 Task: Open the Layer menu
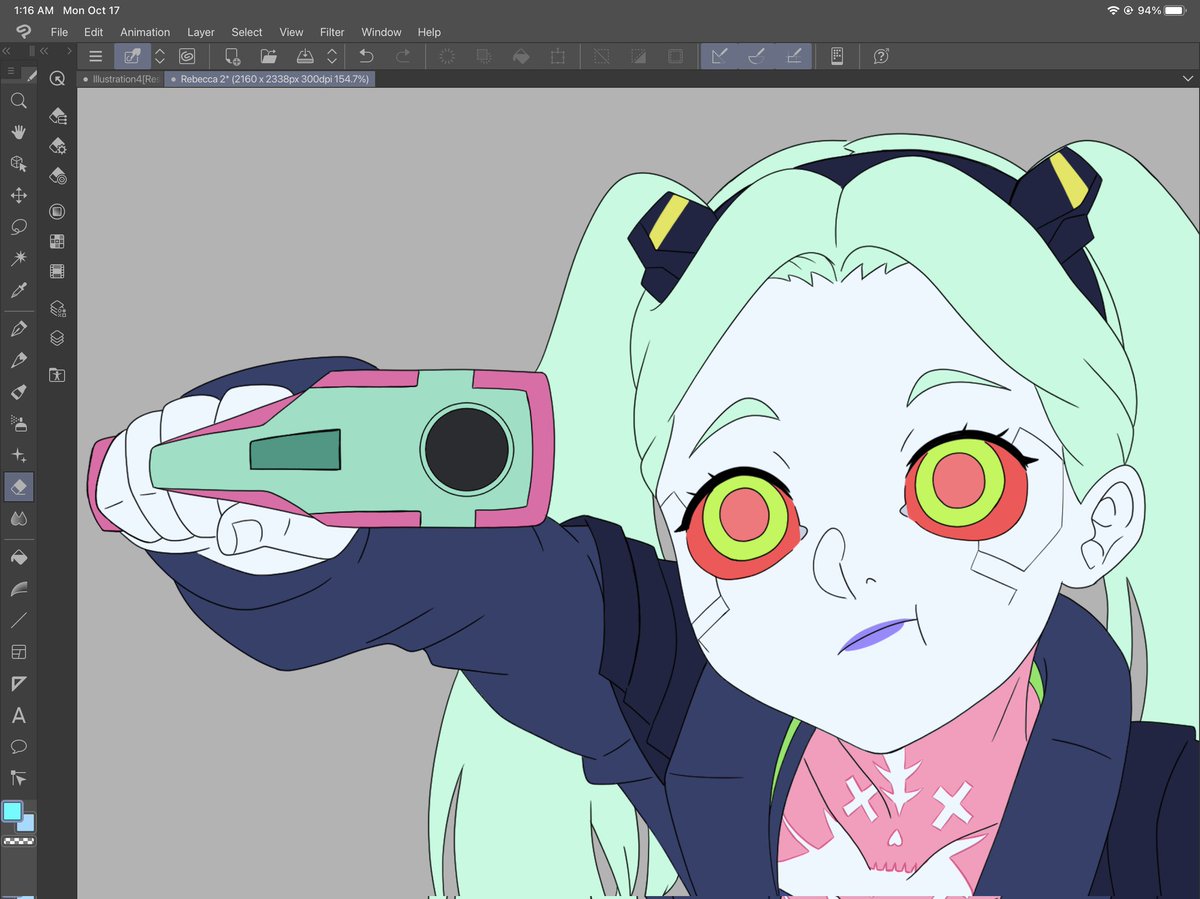(201, 32)
